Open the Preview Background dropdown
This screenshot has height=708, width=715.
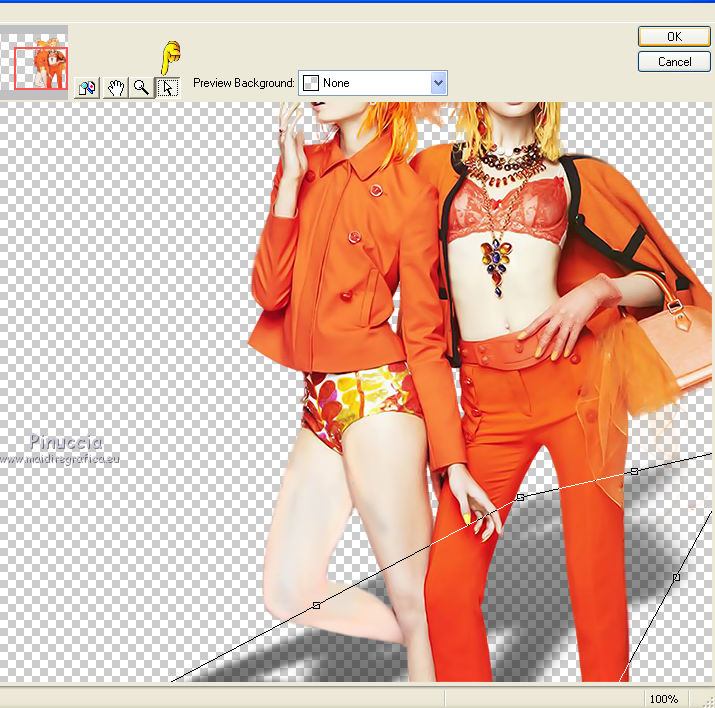pos(373,83)
